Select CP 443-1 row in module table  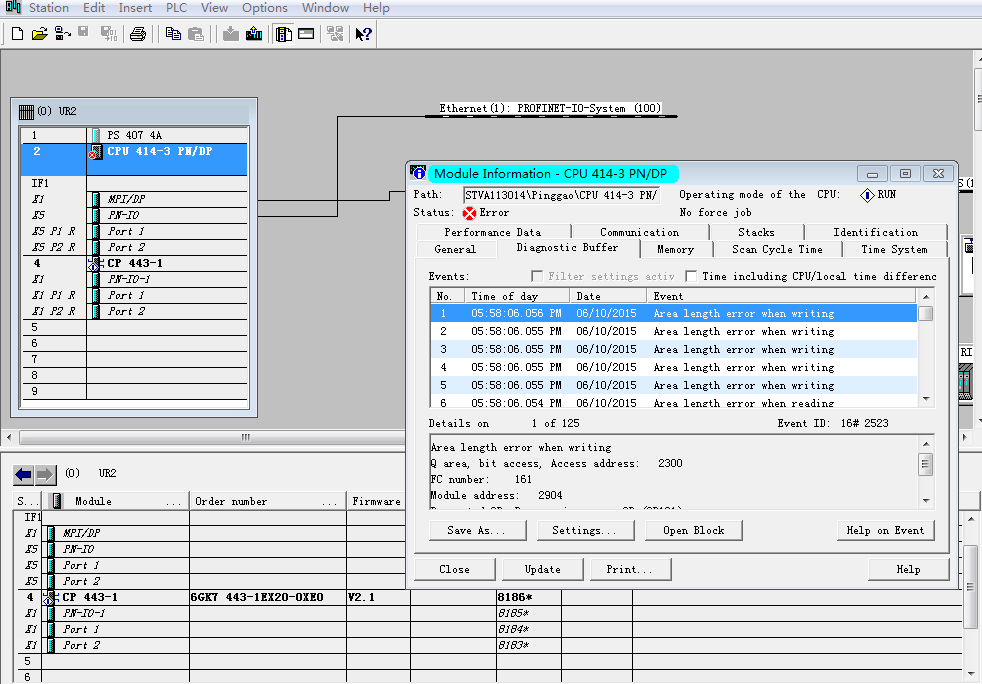(x=90, y=597)
